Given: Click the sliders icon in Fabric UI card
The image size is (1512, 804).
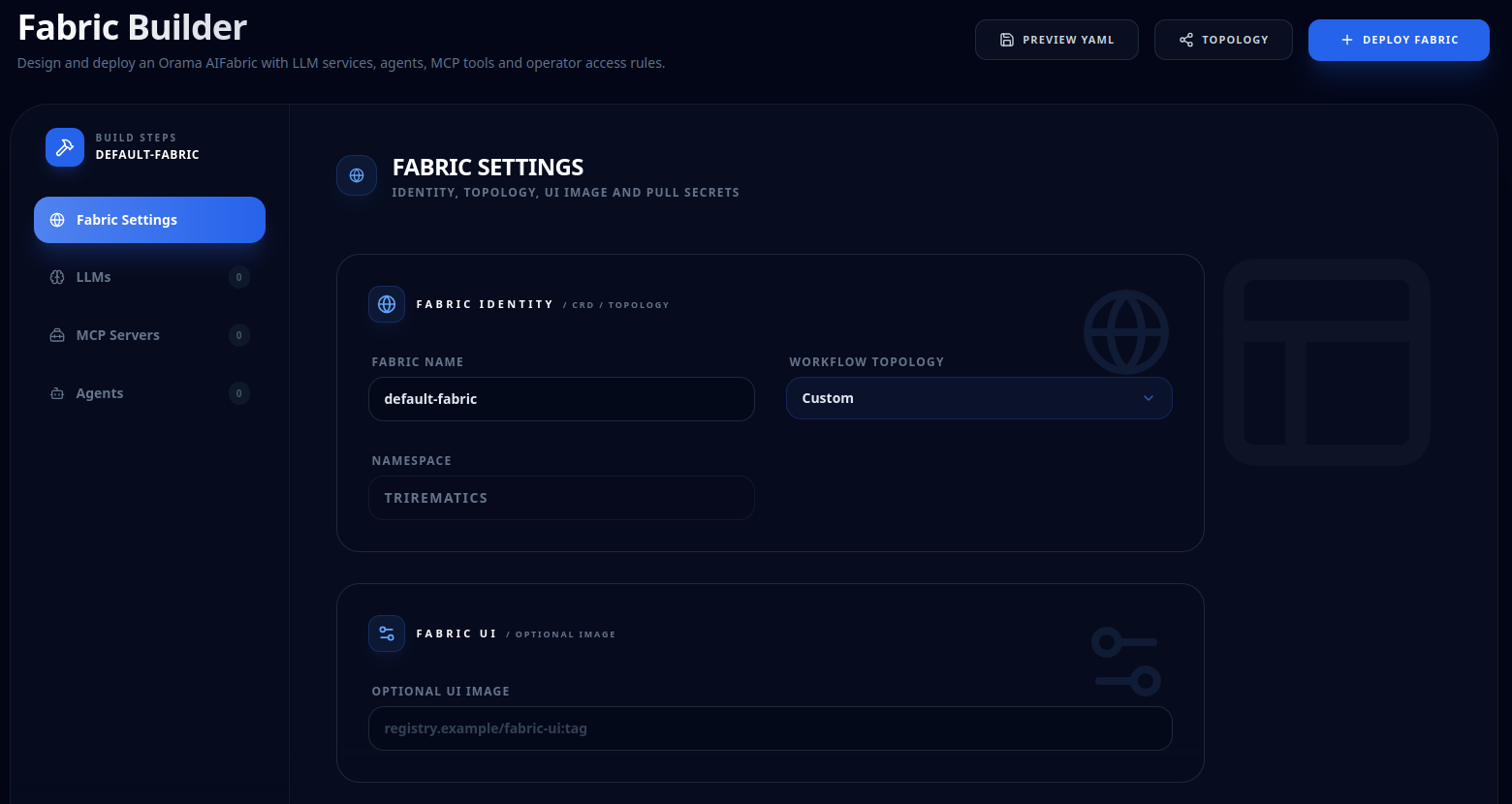Looking at the screenshot, I should tap(387, 634).
